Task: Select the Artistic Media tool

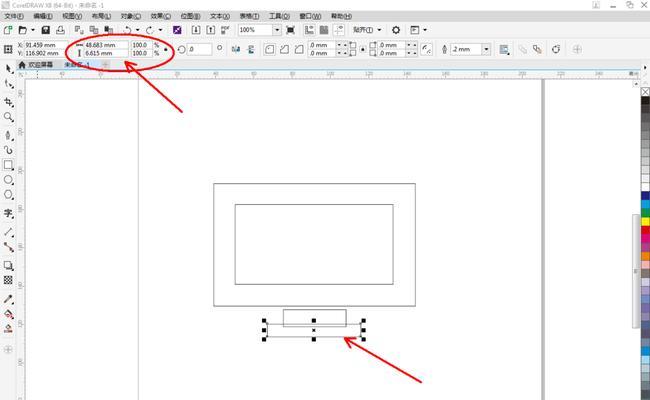Action: coord(9,150)
